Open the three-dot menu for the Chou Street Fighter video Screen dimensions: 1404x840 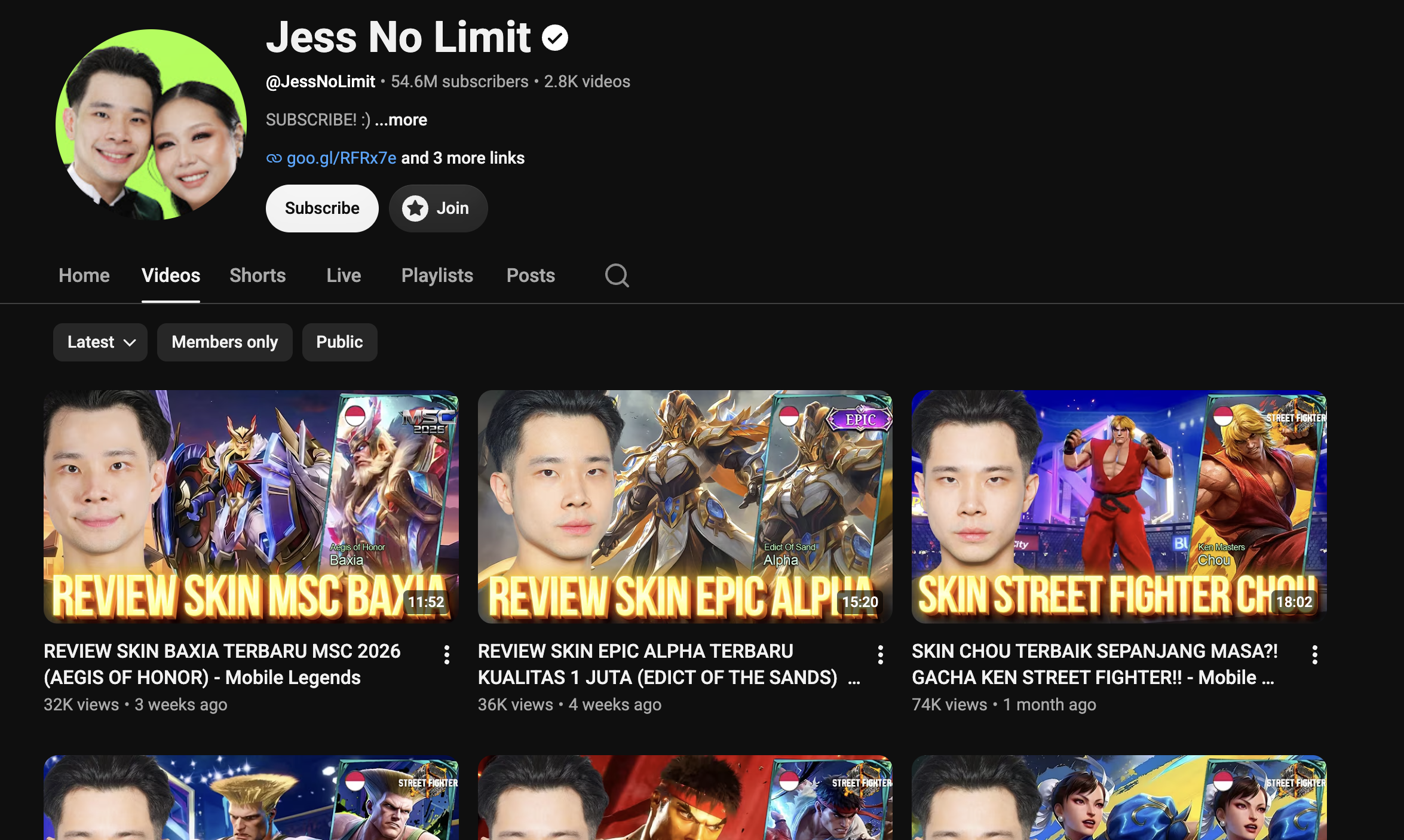(x=1314, y=655)
